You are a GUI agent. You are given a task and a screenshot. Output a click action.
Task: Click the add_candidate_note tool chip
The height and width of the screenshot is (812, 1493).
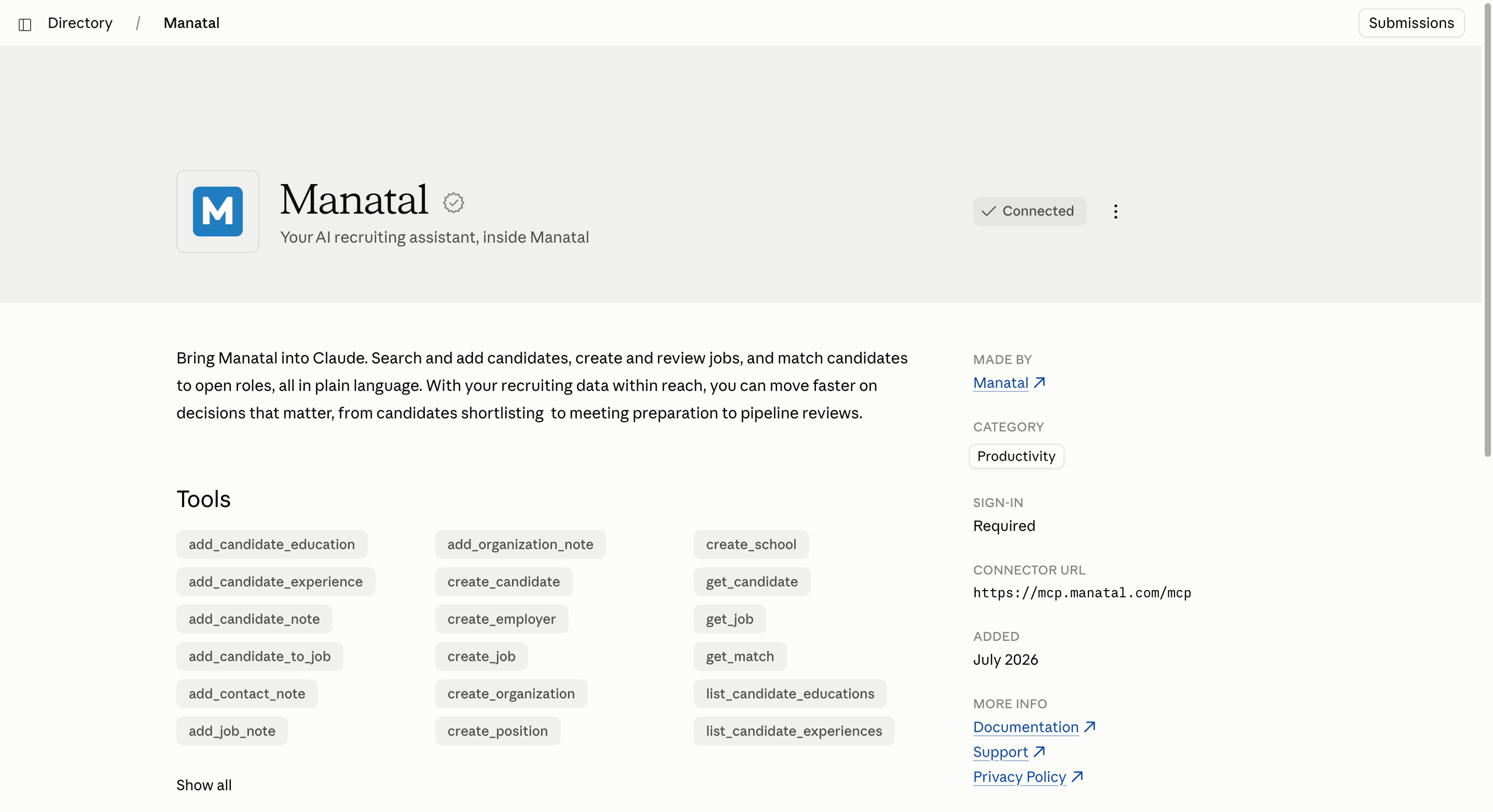coord(254,619)
